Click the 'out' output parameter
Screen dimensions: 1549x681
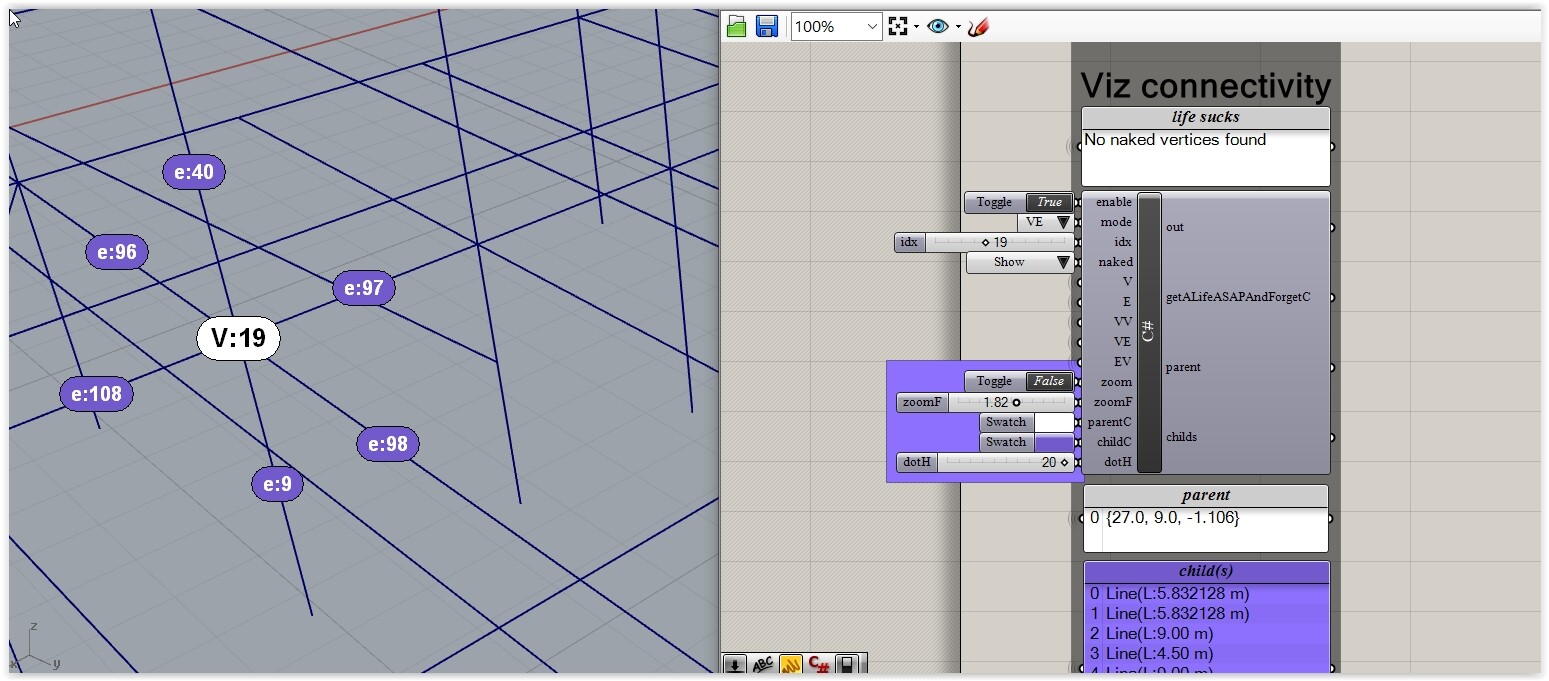pos(1175,227)
